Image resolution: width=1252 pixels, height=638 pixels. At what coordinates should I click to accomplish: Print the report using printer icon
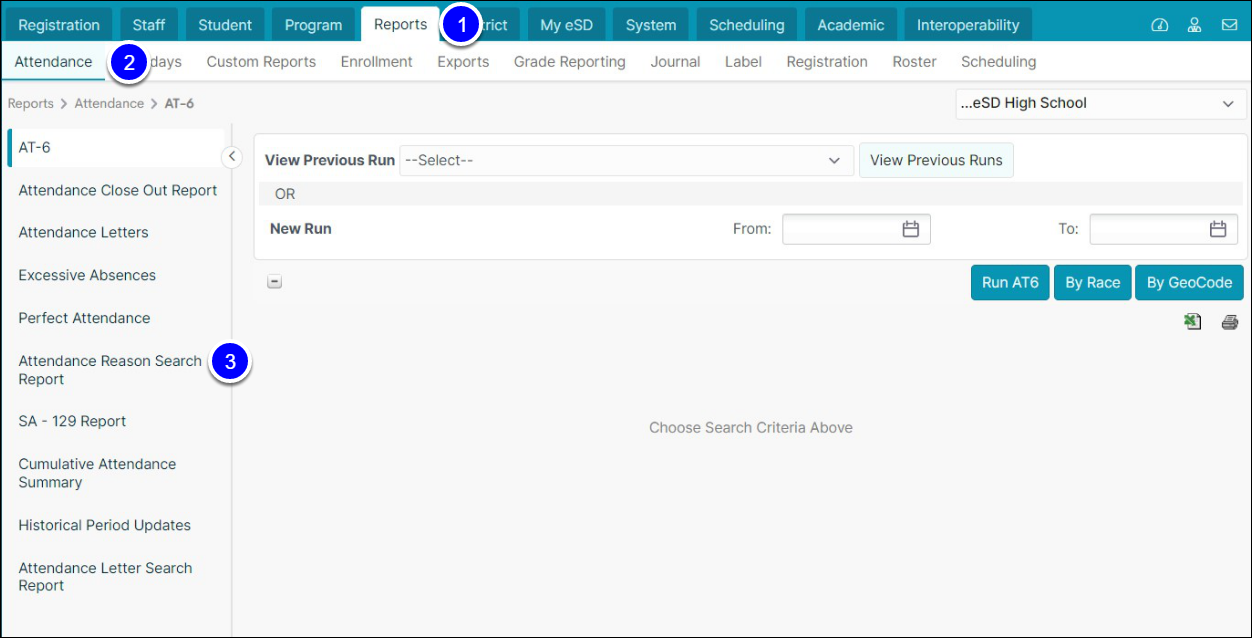pos(1230,322)
